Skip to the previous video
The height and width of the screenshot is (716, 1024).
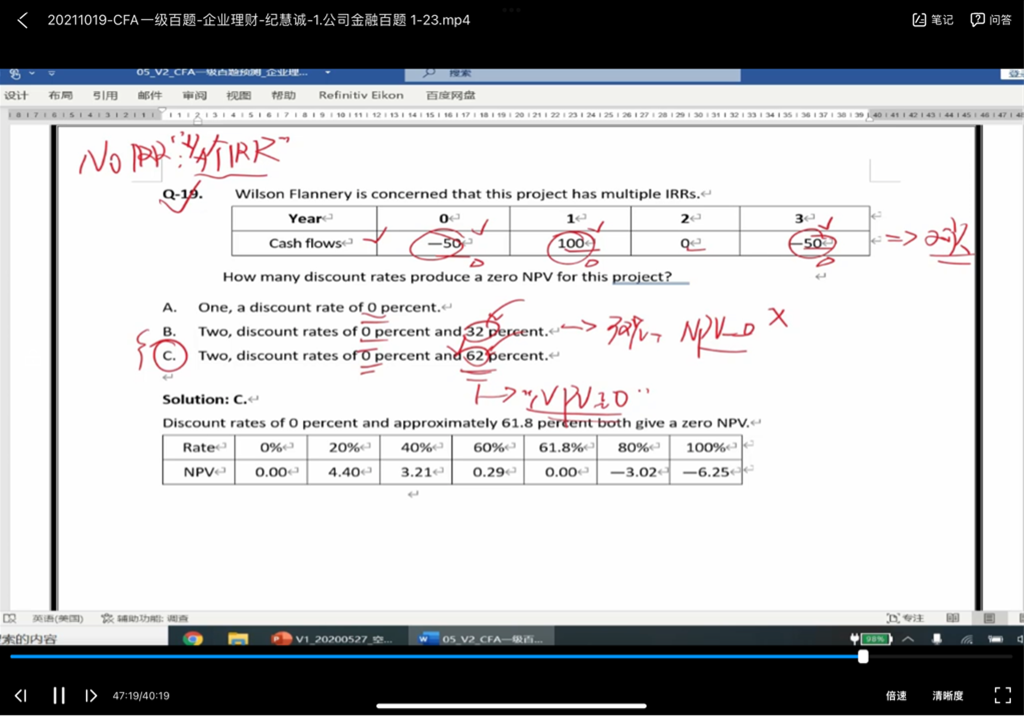21,696
